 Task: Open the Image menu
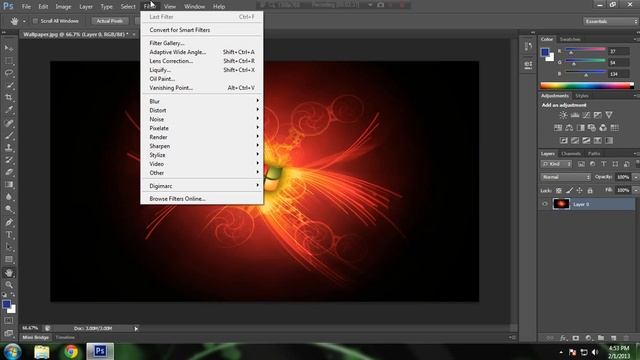(x=63, y=7)
